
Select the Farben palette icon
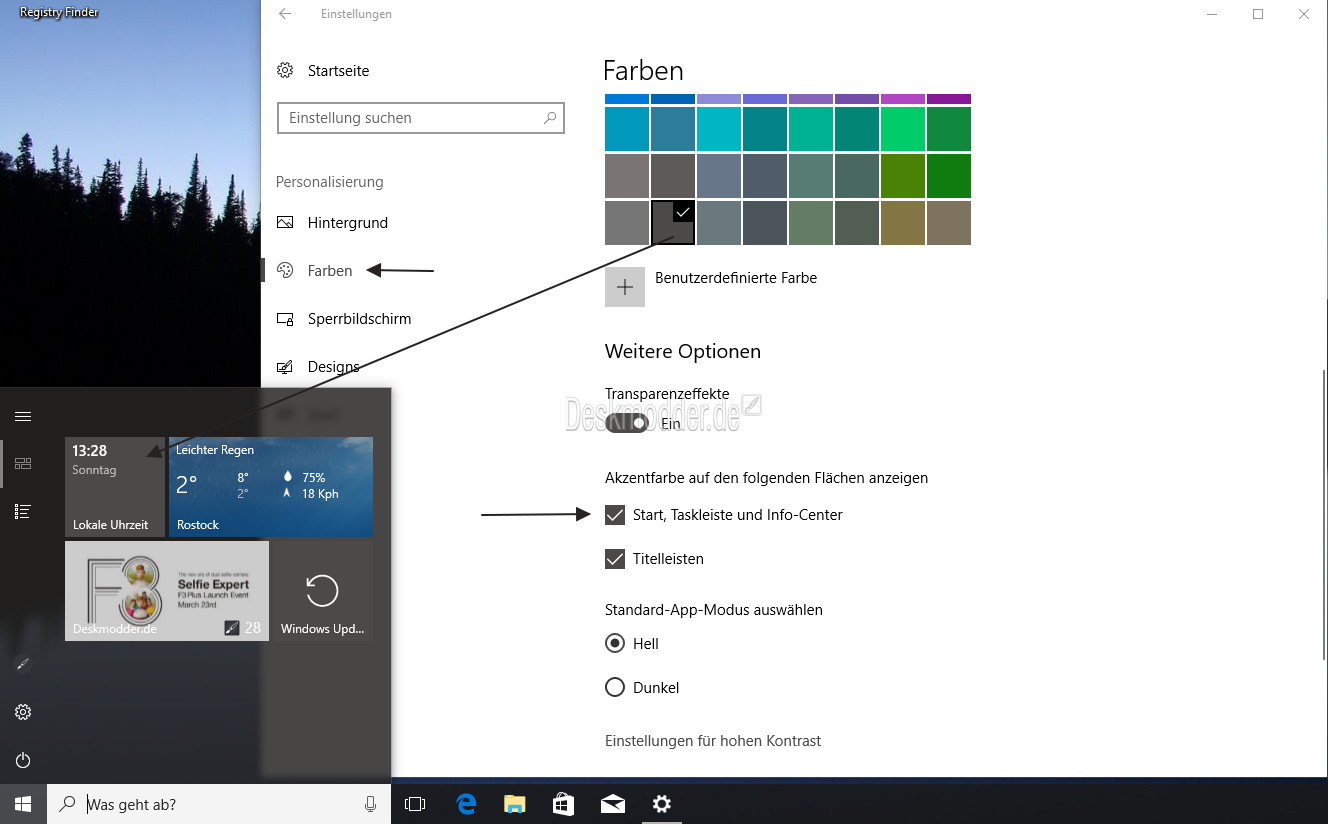tap(285, 271)
